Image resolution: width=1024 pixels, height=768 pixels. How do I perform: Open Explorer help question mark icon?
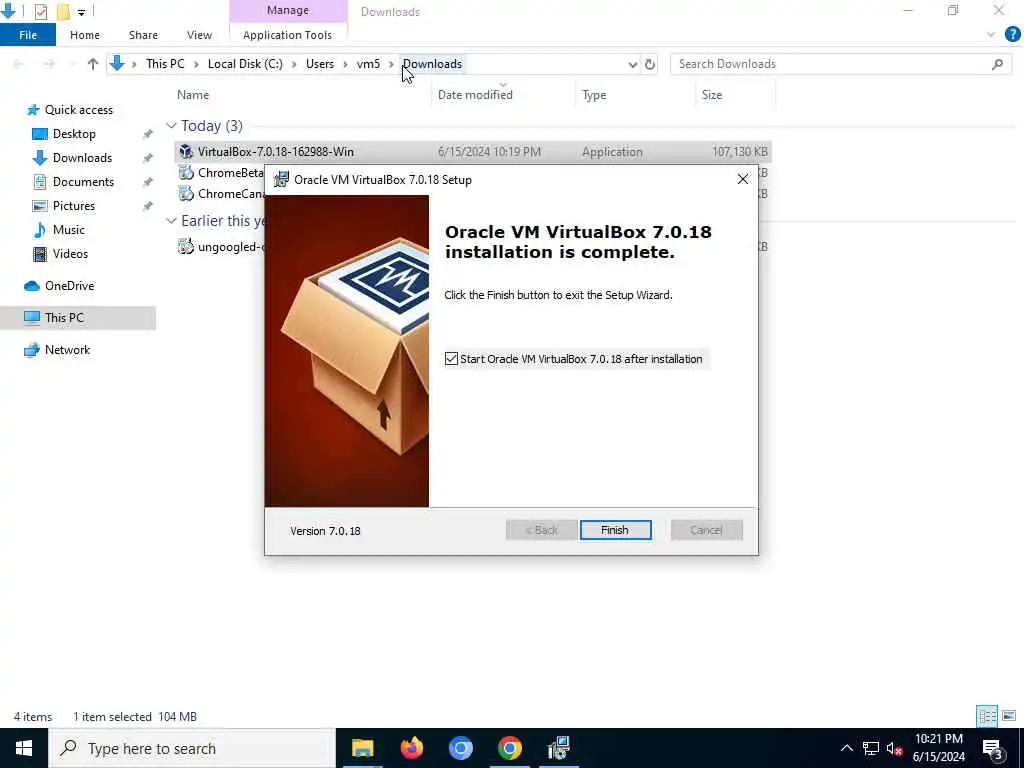point(1012,35)
